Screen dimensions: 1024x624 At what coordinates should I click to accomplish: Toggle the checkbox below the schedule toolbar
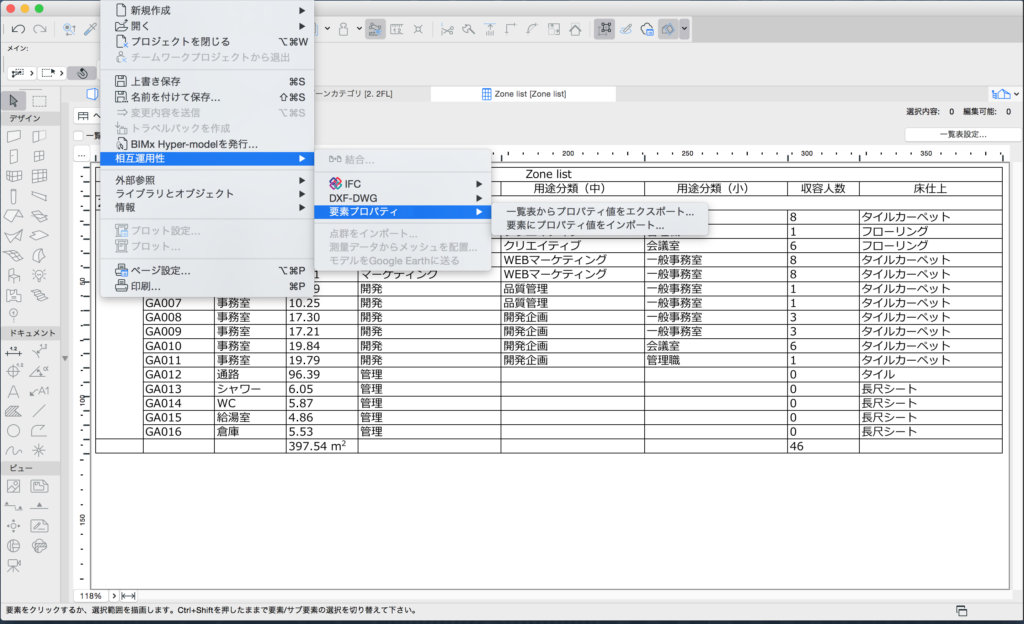pos(79,136)
